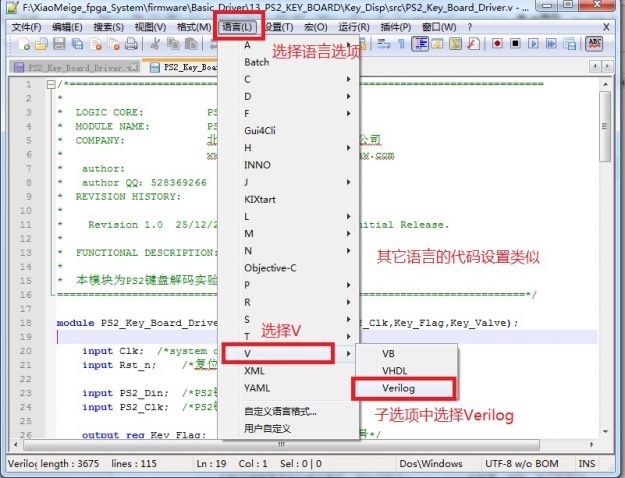Toggle the Word wrap toolbar icon

[383, 44]
